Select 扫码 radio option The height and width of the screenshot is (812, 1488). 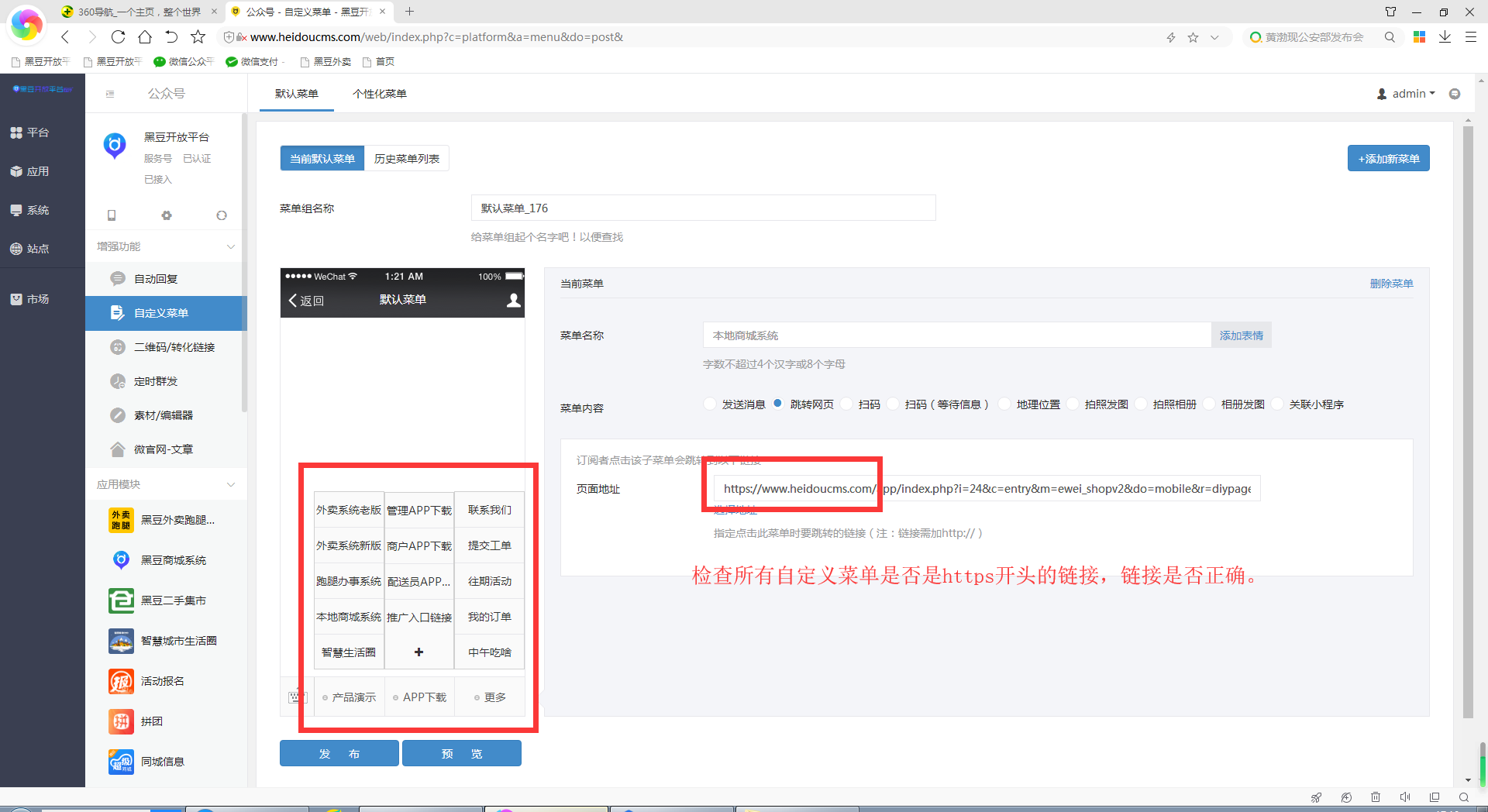[x=846, y=404]
